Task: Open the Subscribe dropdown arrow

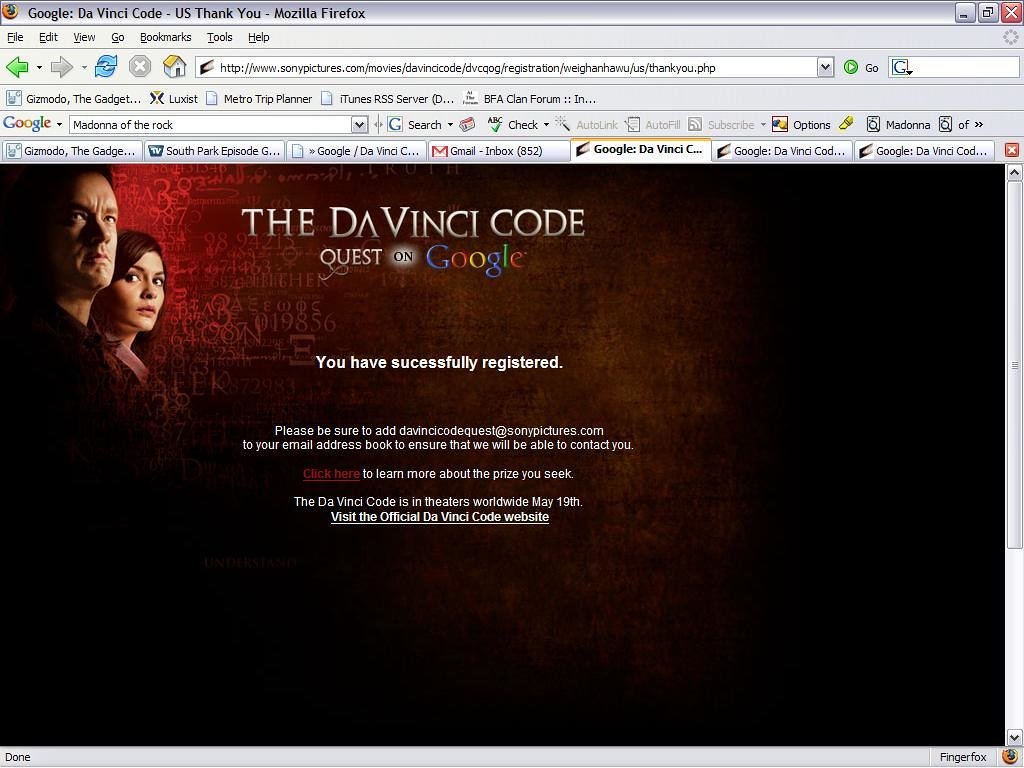Action: click(763, 125)
